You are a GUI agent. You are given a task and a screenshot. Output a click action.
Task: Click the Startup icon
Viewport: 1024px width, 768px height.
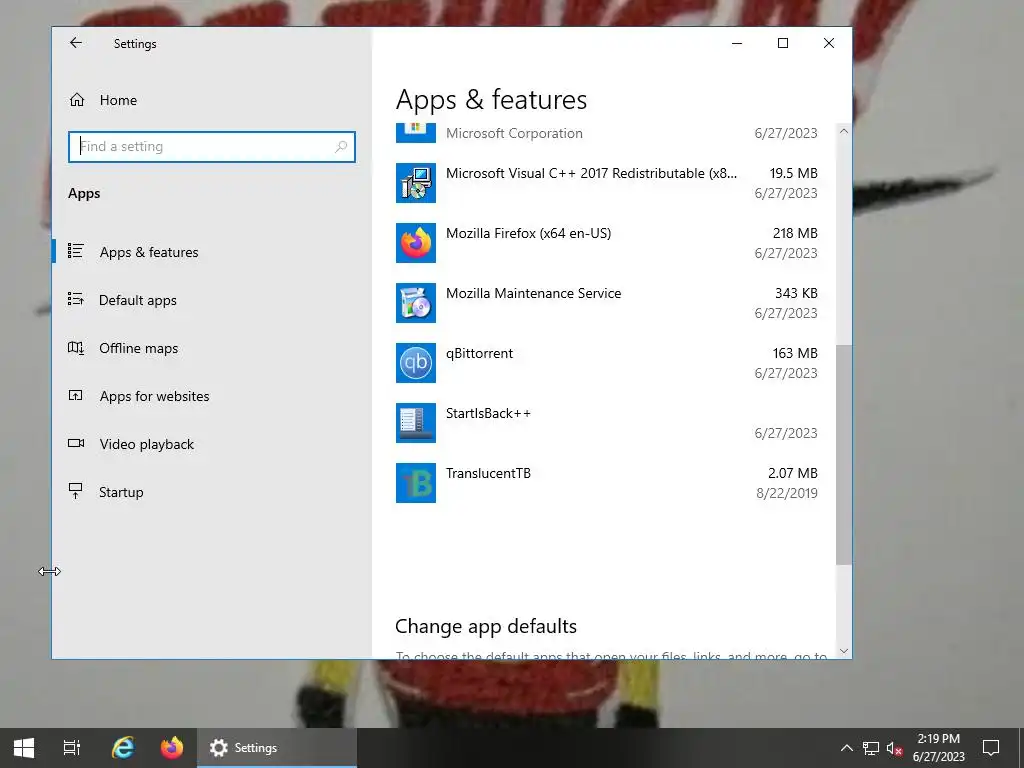coord(76,491)
